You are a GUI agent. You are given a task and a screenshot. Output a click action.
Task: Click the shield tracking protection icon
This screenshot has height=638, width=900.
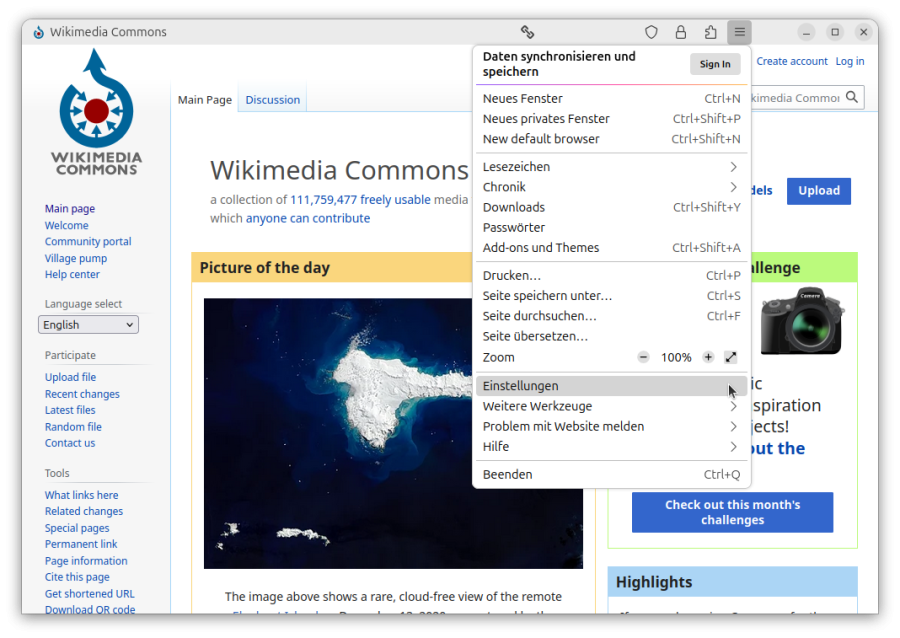(x=651, y=32)
